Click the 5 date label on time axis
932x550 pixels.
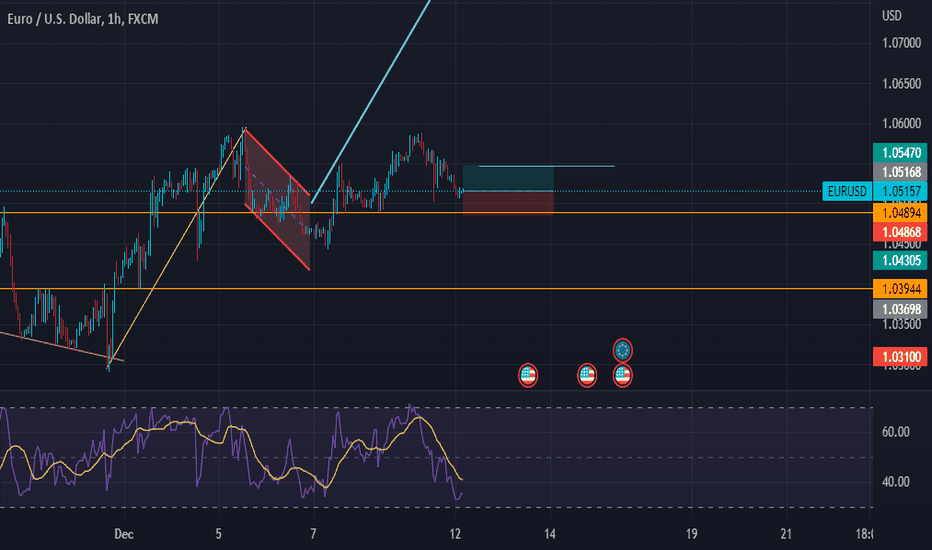coord(219,534)
